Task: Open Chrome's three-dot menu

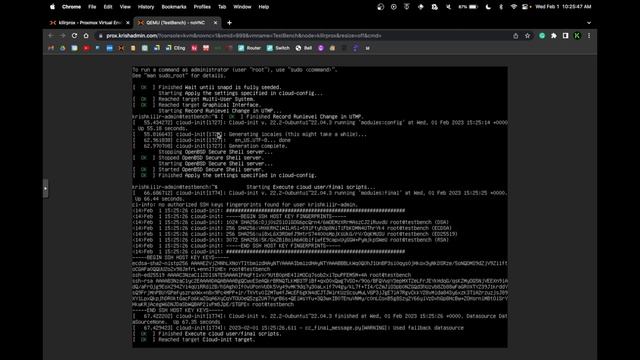Action: pos(589,36)
